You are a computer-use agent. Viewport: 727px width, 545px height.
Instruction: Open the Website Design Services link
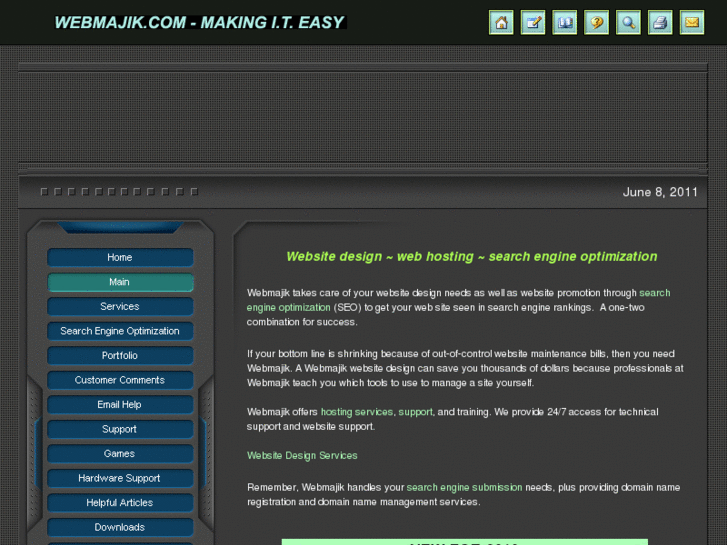pos(302,455)
